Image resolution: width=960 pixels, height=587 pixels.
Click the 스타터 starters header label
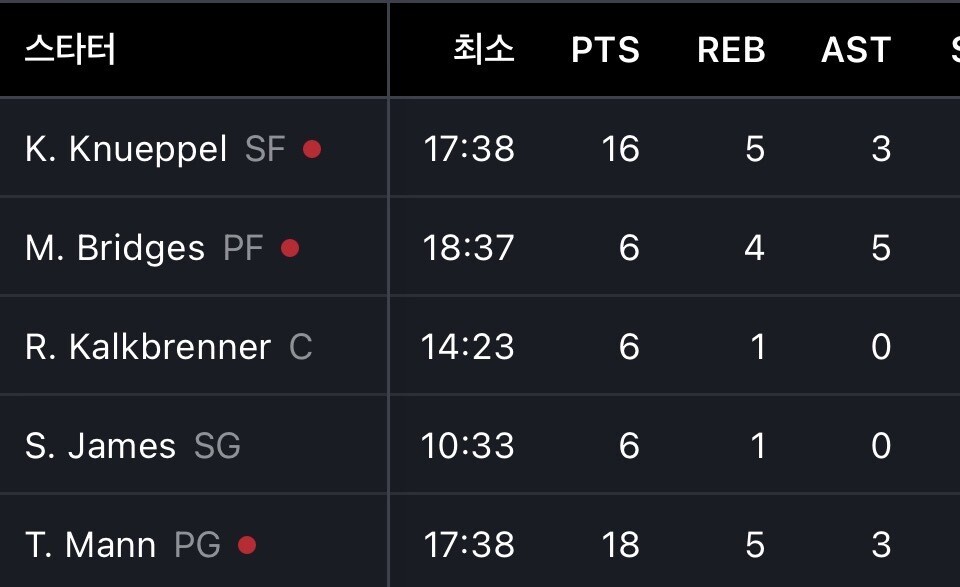(70, 48)
